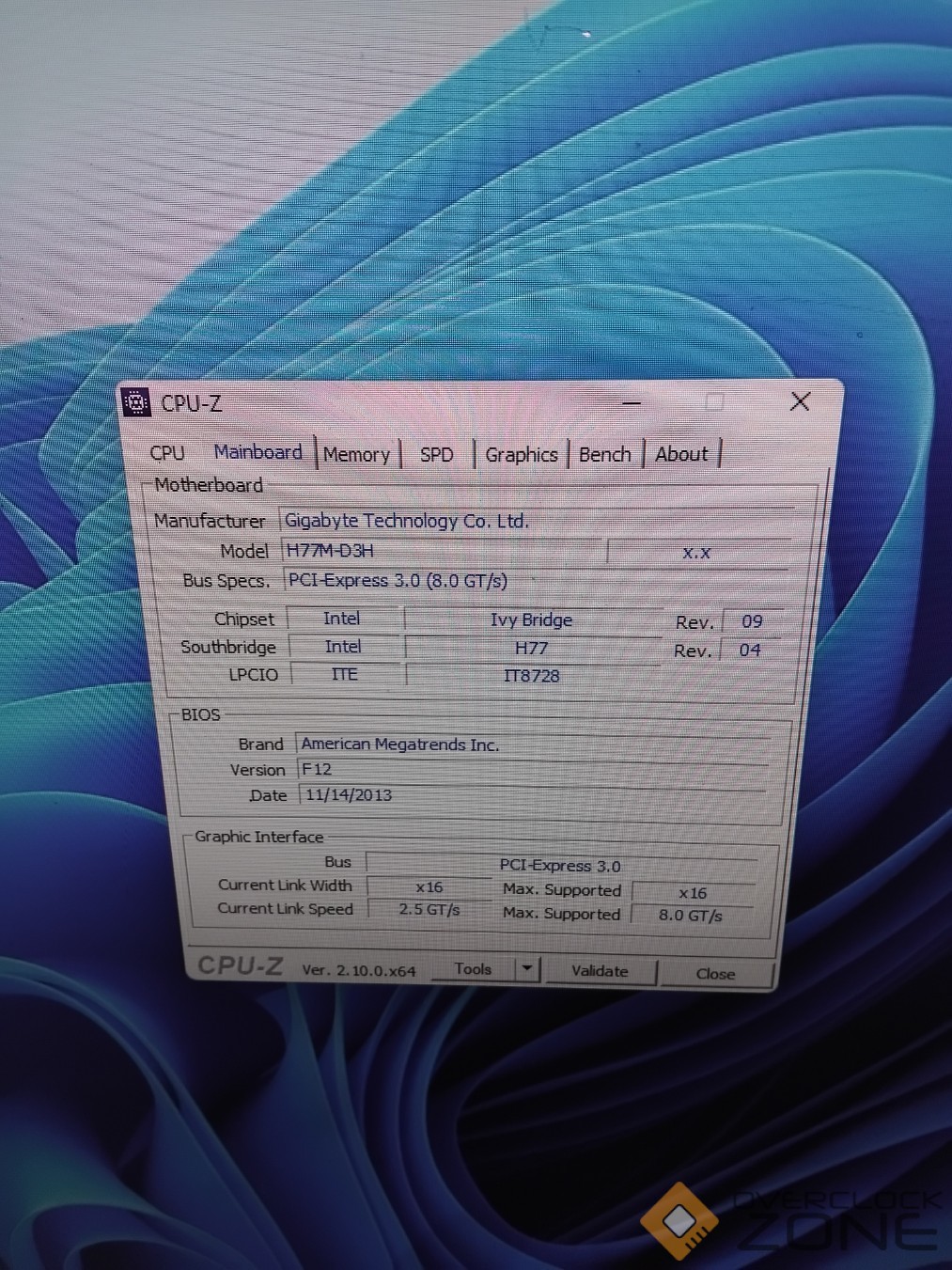Click the Ivy Bridge chipset field
The height and width of the screenshot is (1270, 952).
point(531,620)
